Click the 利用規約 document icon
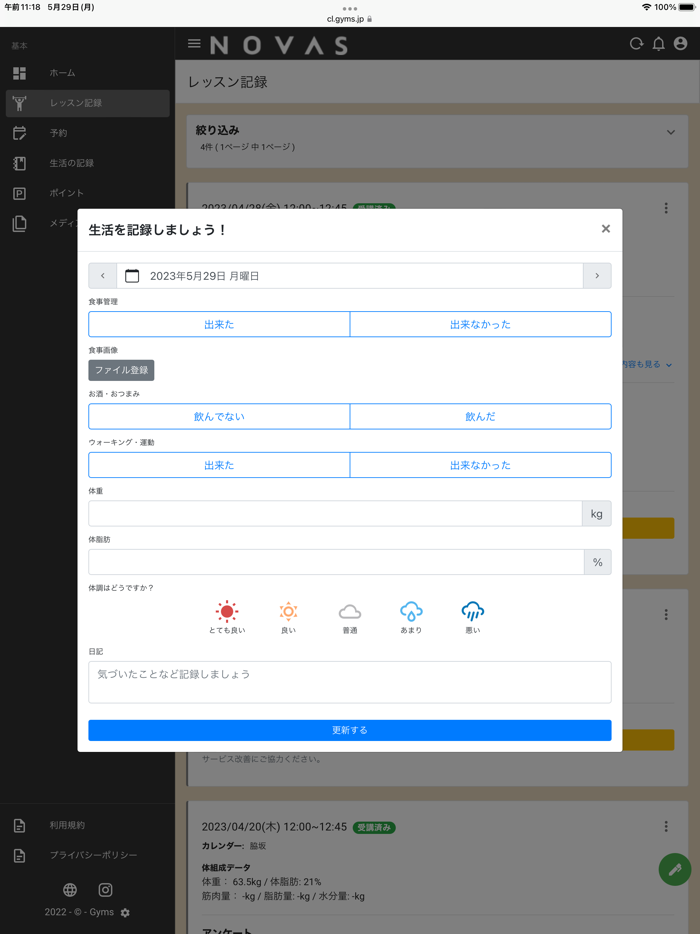 point(20,826)
